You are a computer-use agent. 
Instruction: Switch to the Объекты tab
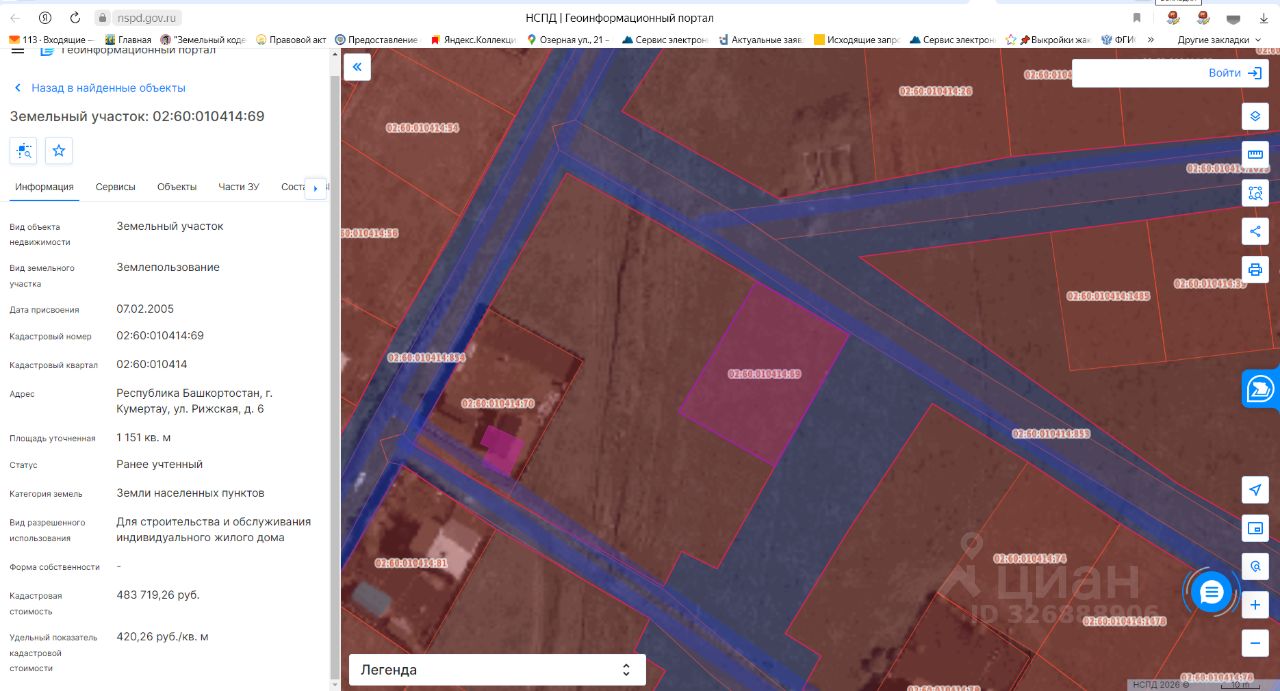(177, 187)
